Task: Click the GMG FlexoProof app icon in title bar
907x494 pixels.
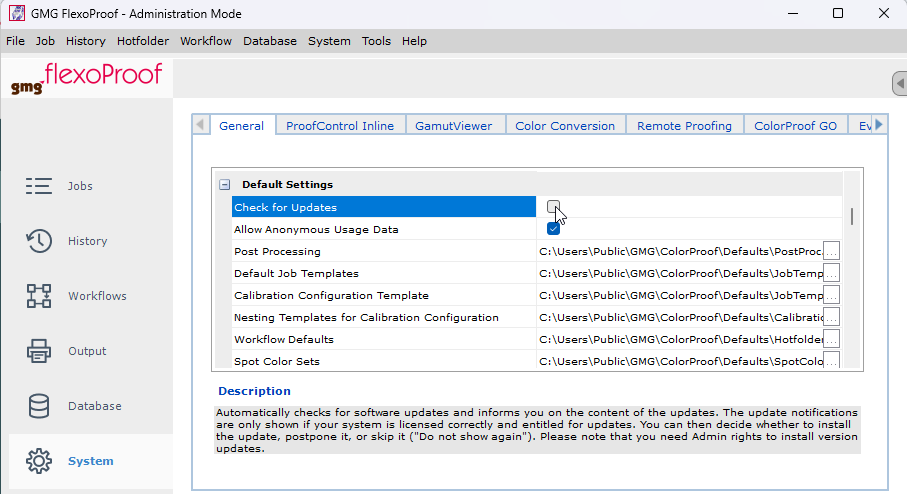Action: 17,13
